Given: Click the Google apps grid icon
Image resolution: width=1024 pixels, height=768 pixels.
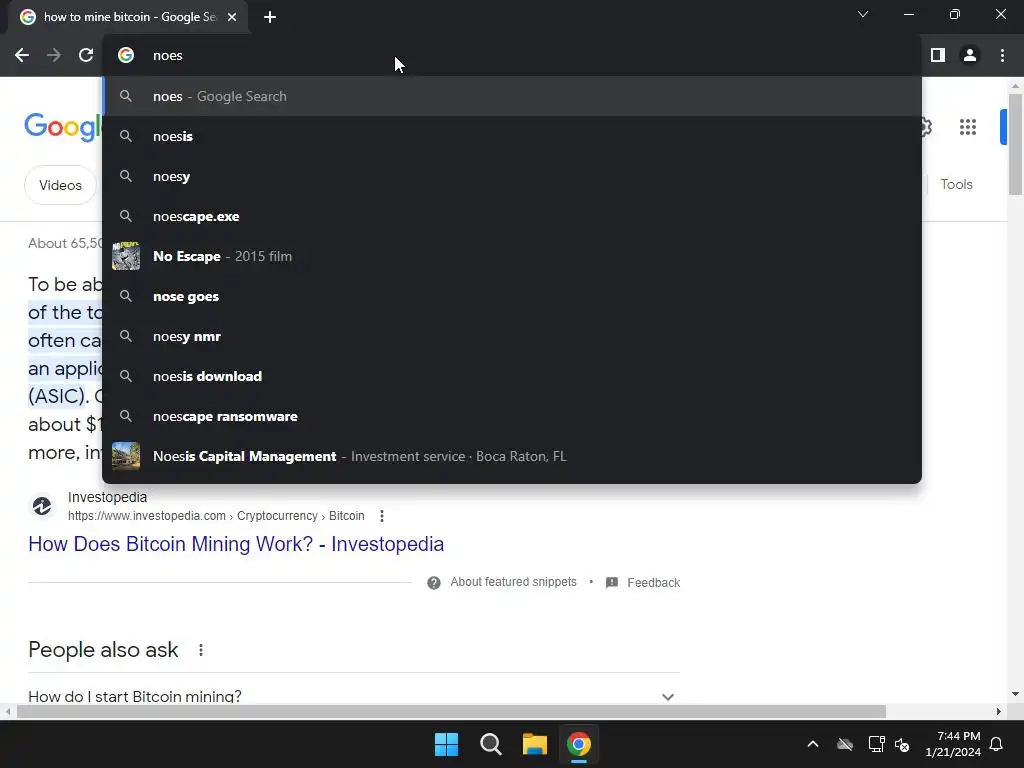Looking at the screenshot, I should (x=968, y=127).
